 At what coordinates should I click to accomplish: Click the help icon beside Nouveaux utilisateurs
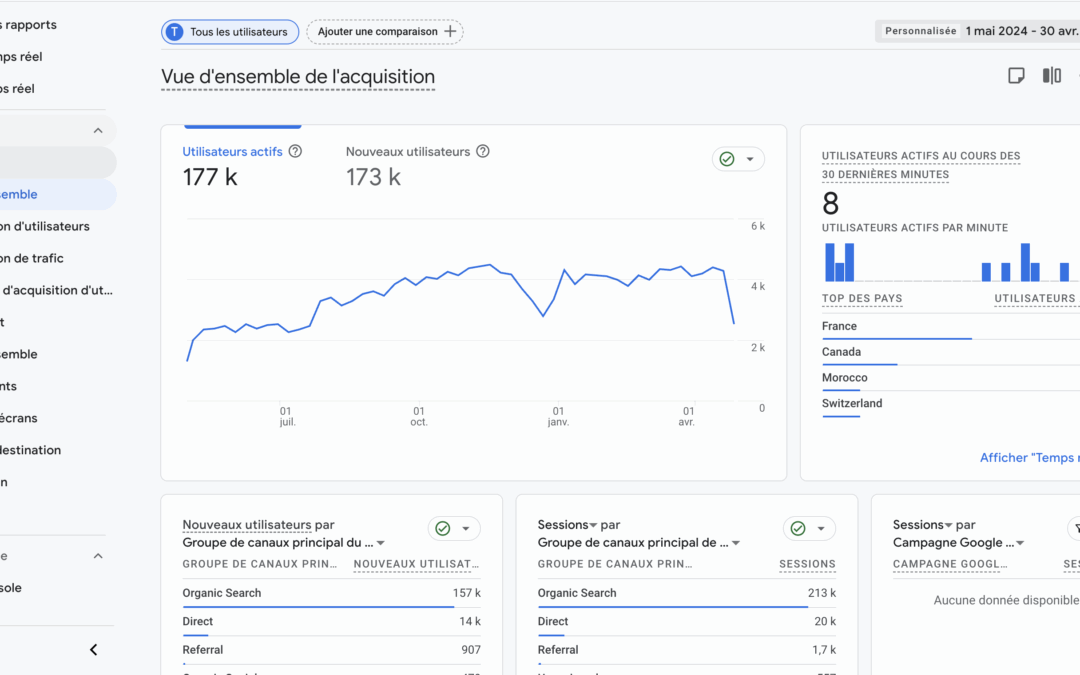[x=483, y=152]
